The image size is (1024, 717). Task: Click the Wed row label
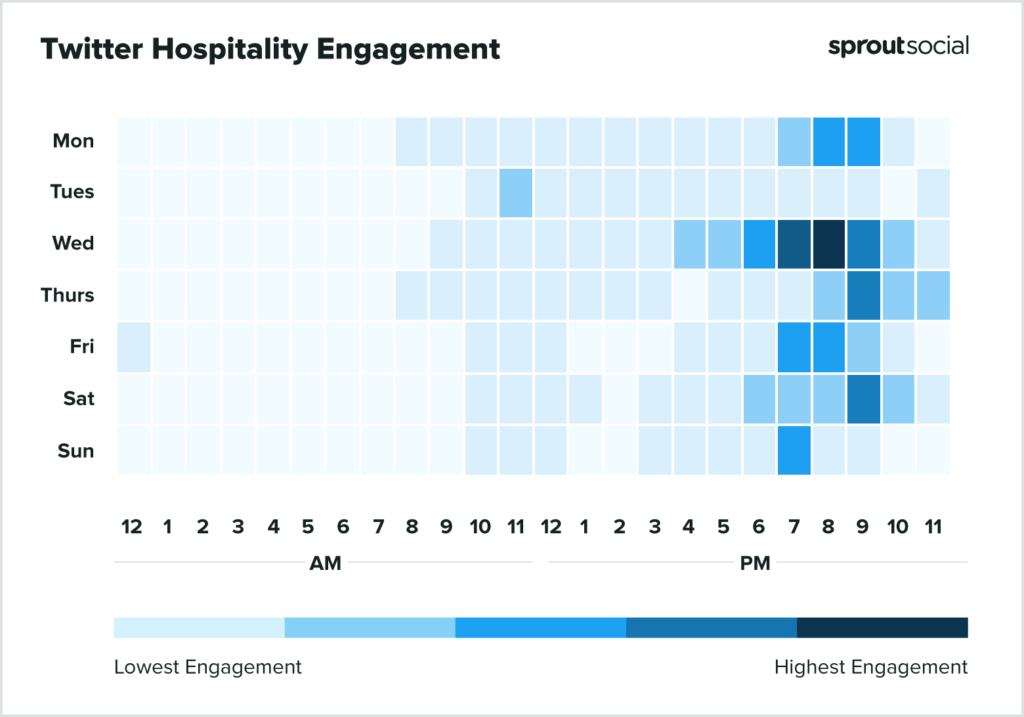pos(74,243)
